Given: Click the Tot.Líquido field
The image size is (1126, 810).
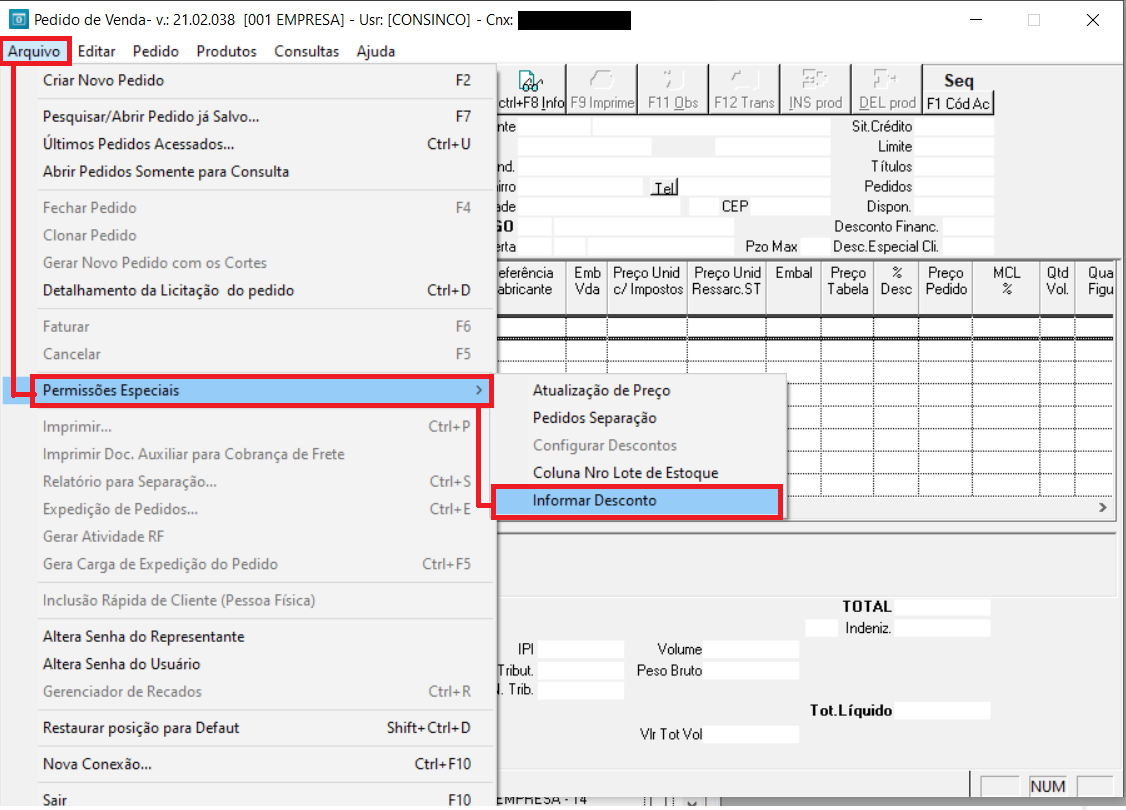Looking at the screenshot, I should click(942, 711).
